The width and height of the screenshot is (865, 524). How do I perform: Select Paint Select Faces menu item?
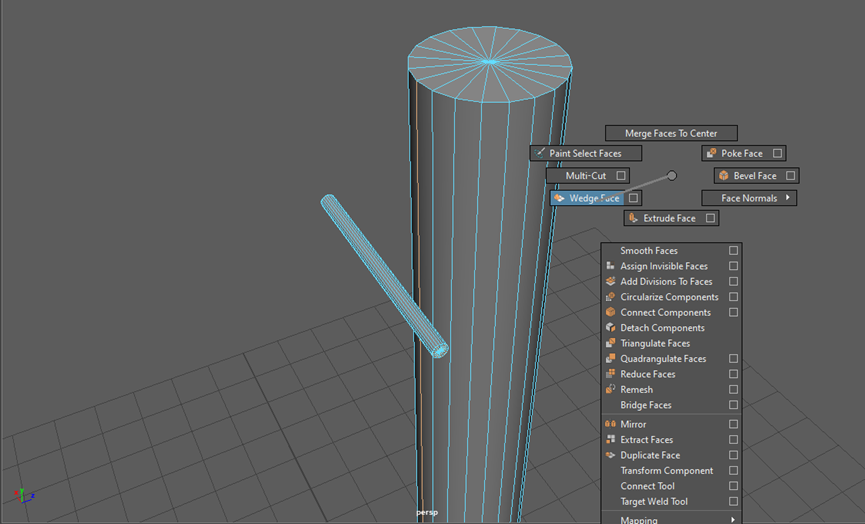[x=586, y=153]
